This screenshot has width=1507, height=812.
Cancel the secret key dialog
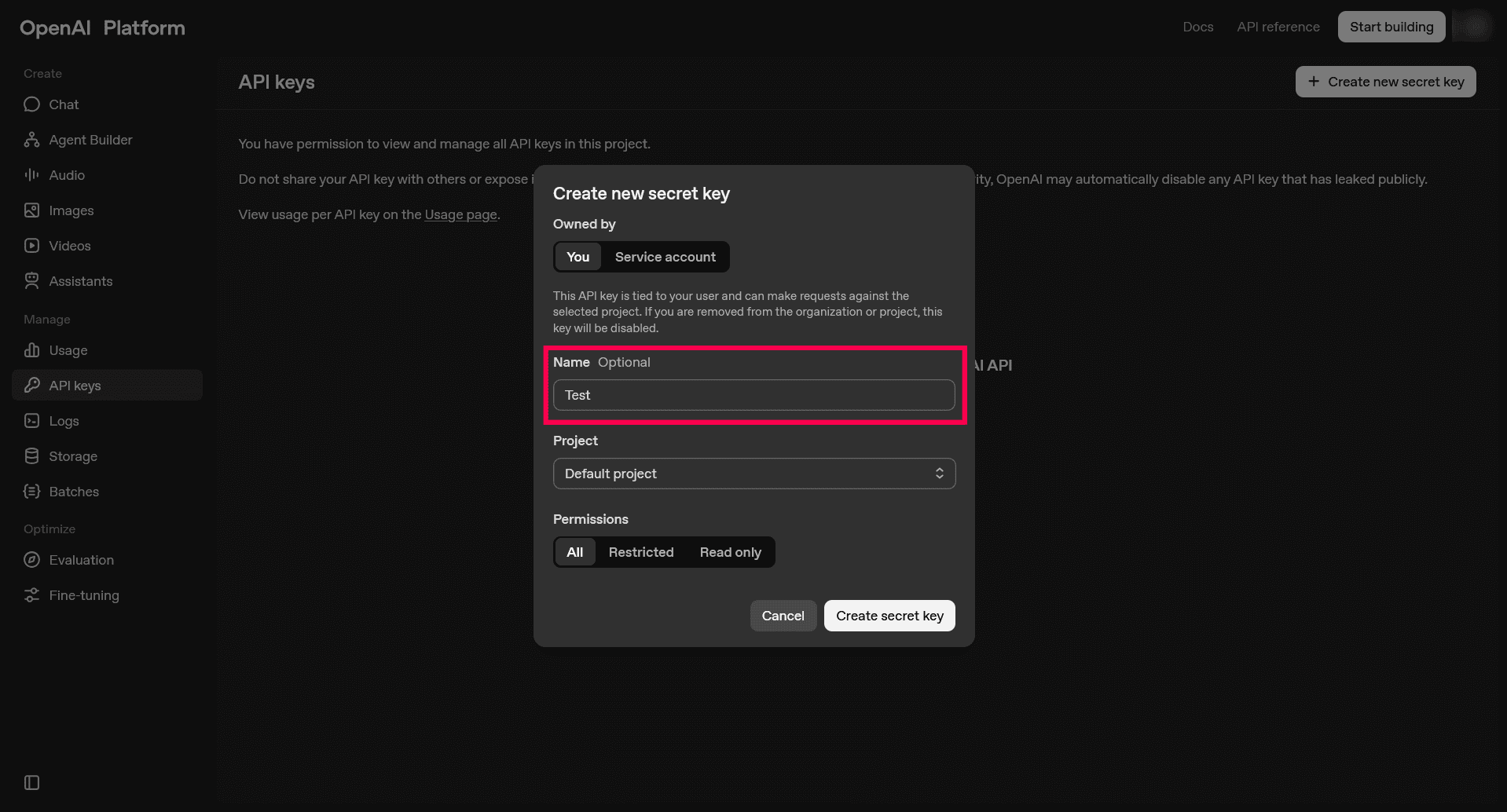tap(783, 615)
